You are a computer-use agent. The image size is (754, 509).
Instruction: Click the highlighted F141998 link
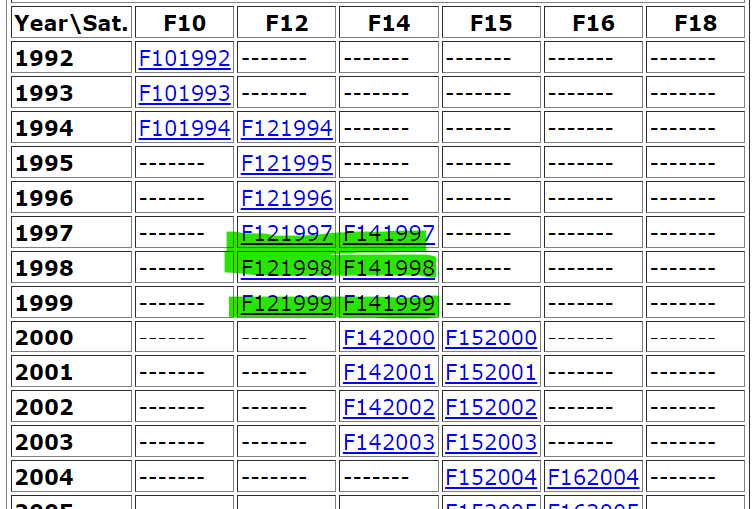click(x=389, y=268)
